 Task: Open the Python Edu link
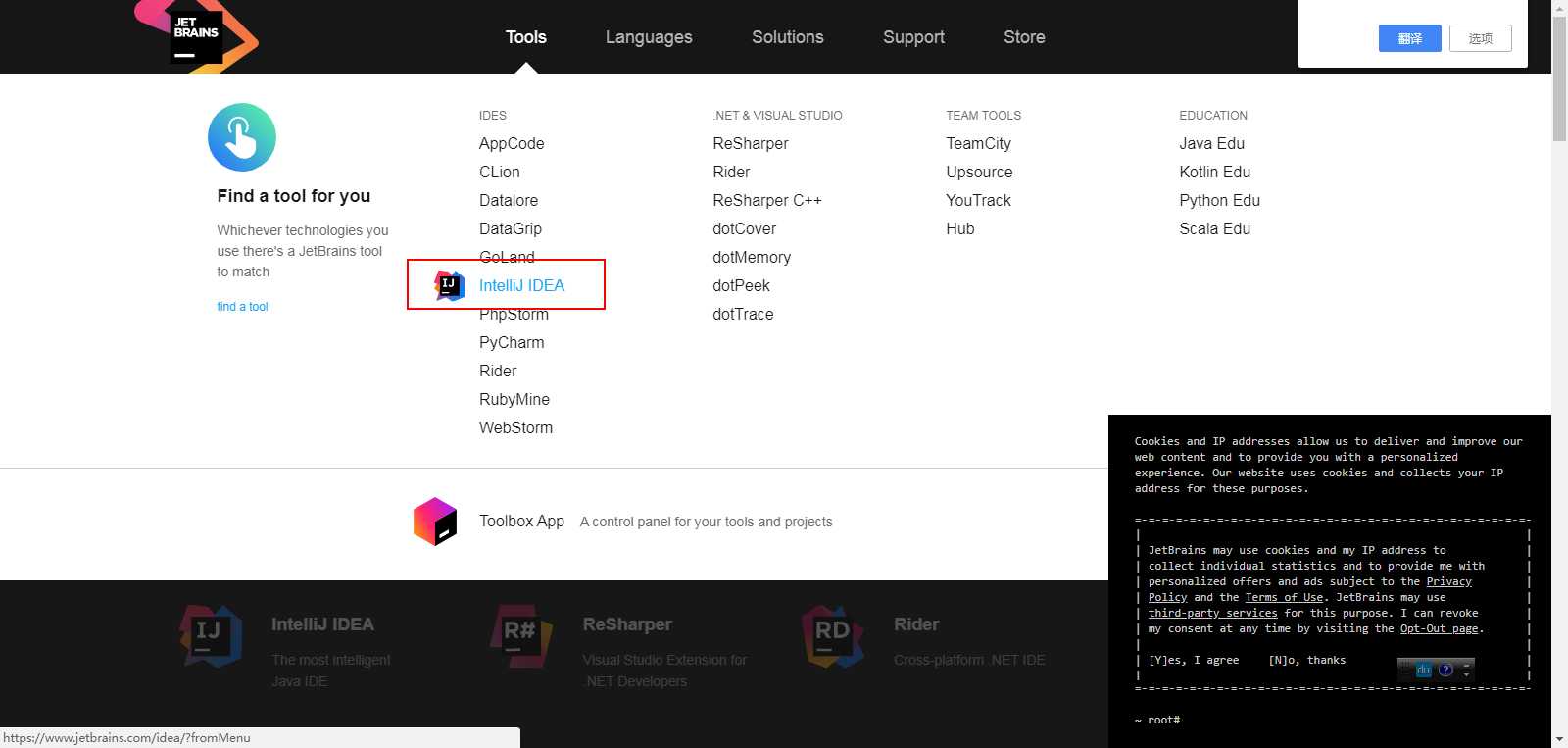1219,200
